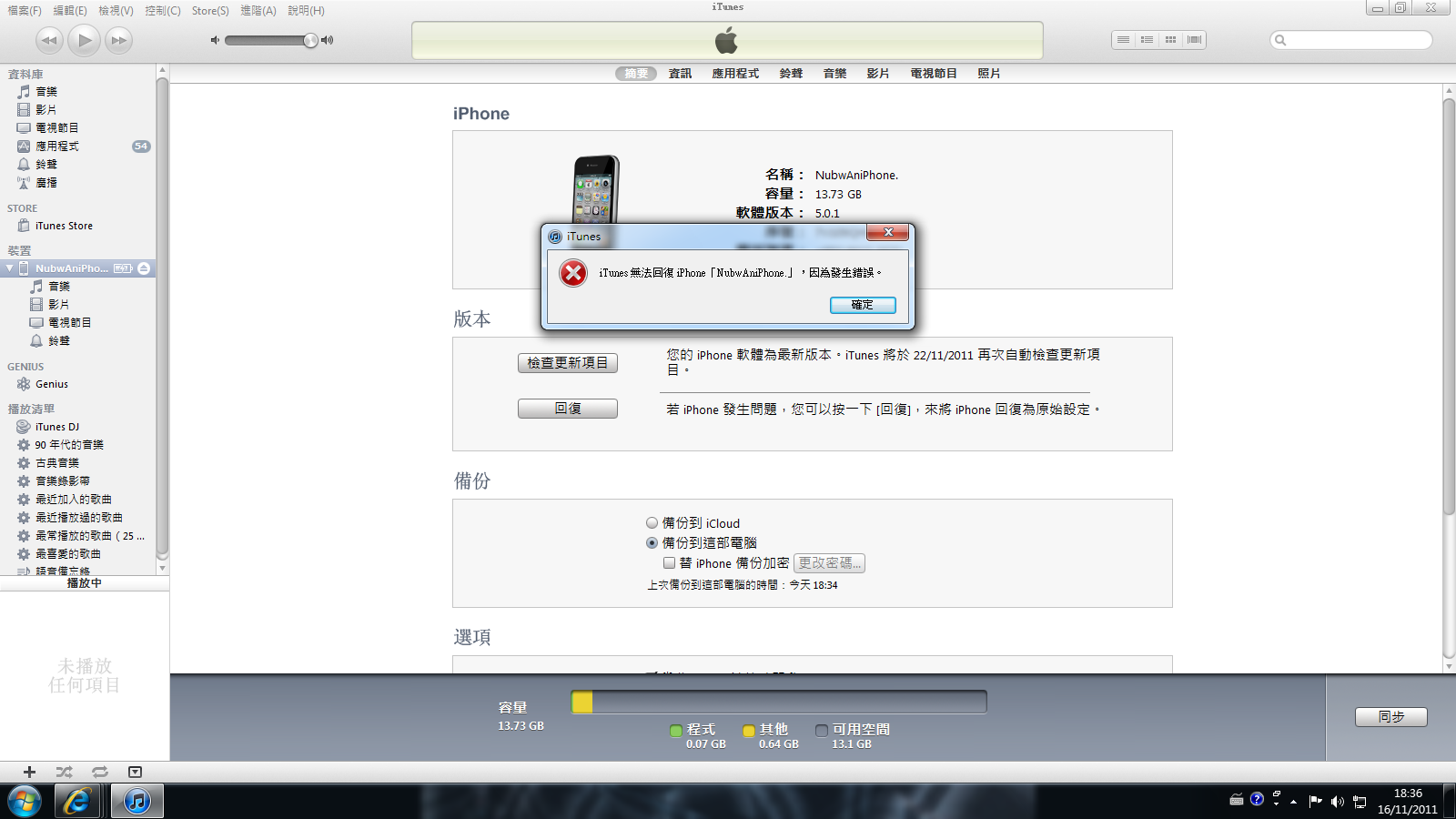The width and height of the screenshot is (1456, 819).
Task: Select the 備份到 iCloud radio option
Action: 652,523
